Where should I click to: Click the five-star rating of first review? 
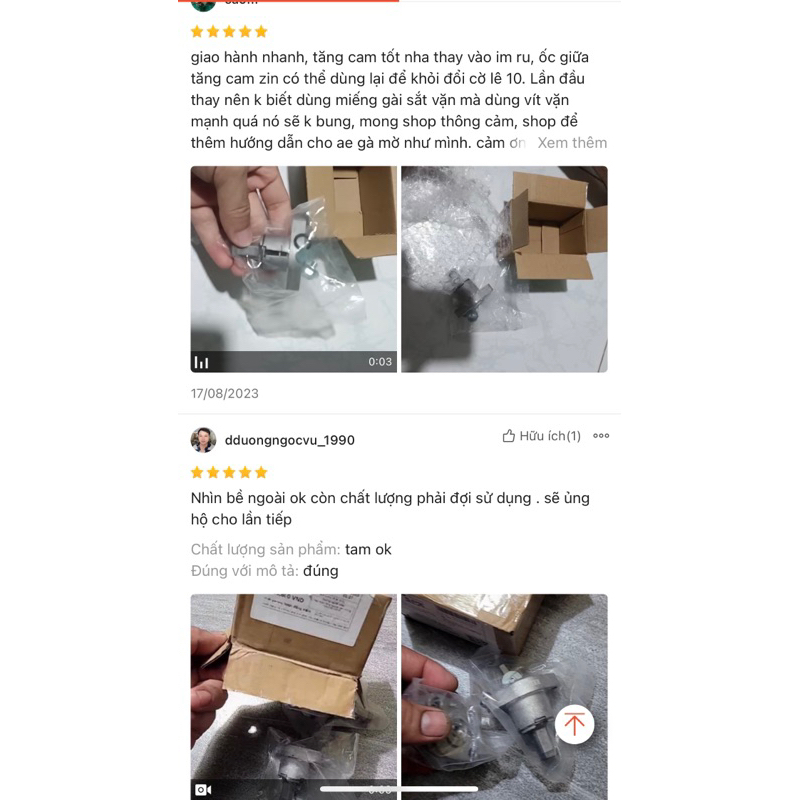click(x=229, y=32)
